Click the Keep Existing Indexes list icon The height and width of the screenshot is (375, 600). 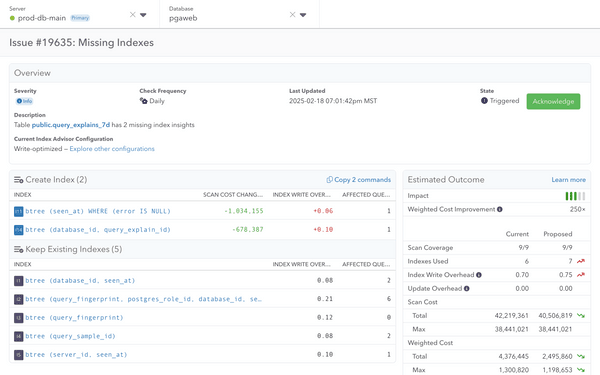[x=19, y=249]
